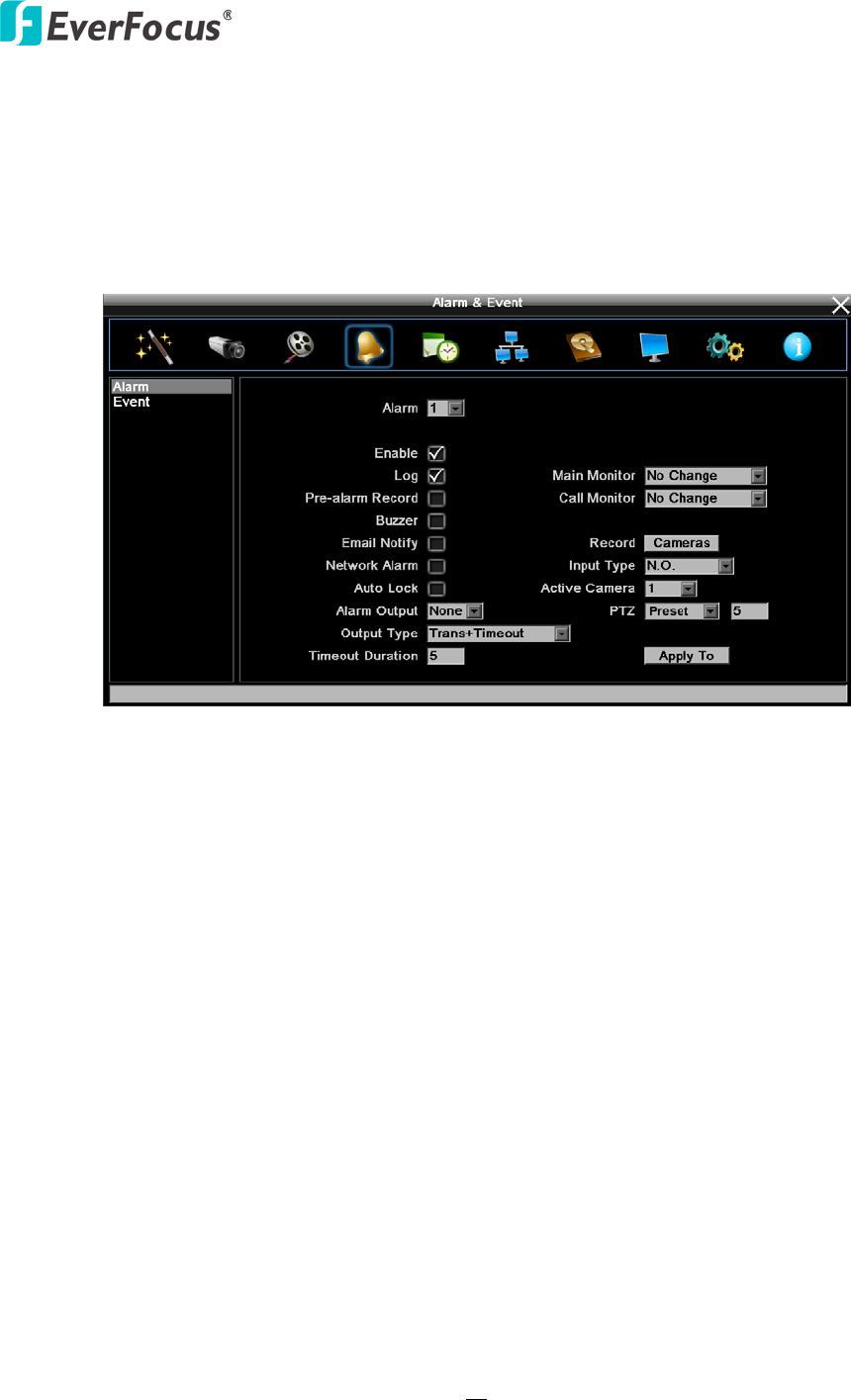Enable Email Notify checkbox
851x1400 pixels.
436,543
